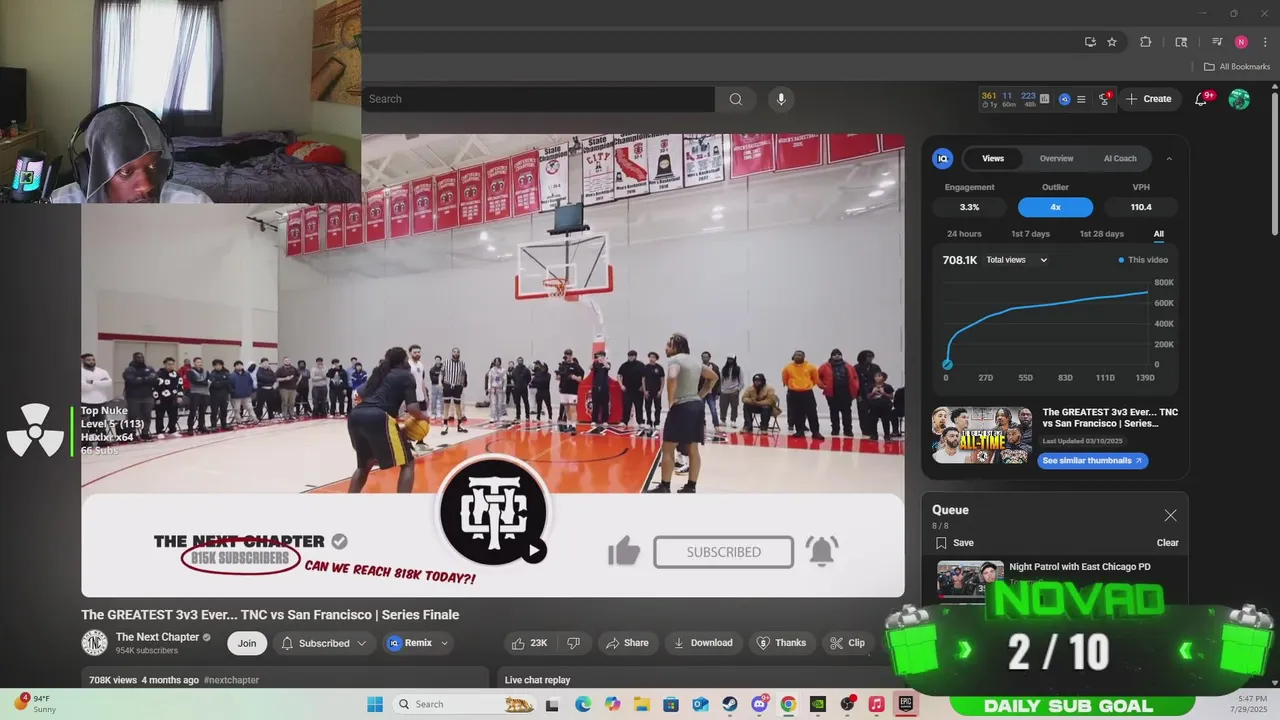
Task: Click The Next Chapter channel name
Action: tap(157, 637)
